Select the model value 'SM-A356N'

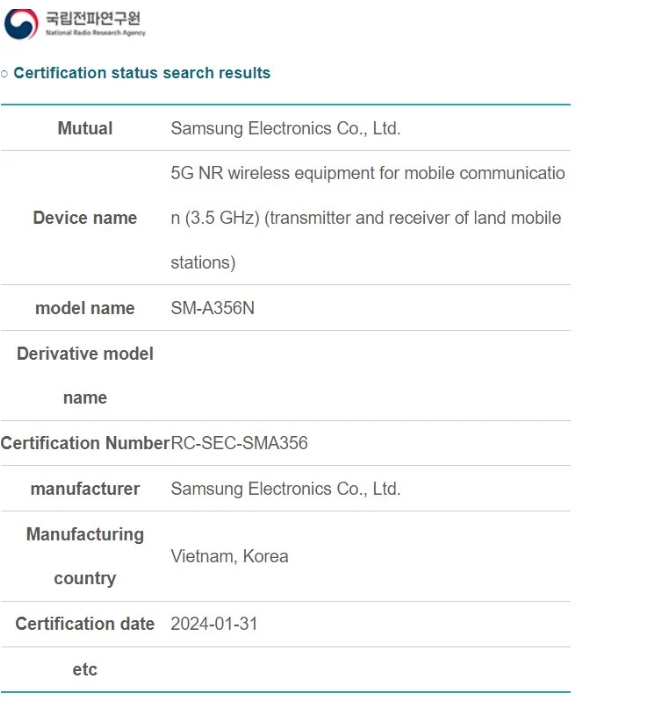[212, 308]
